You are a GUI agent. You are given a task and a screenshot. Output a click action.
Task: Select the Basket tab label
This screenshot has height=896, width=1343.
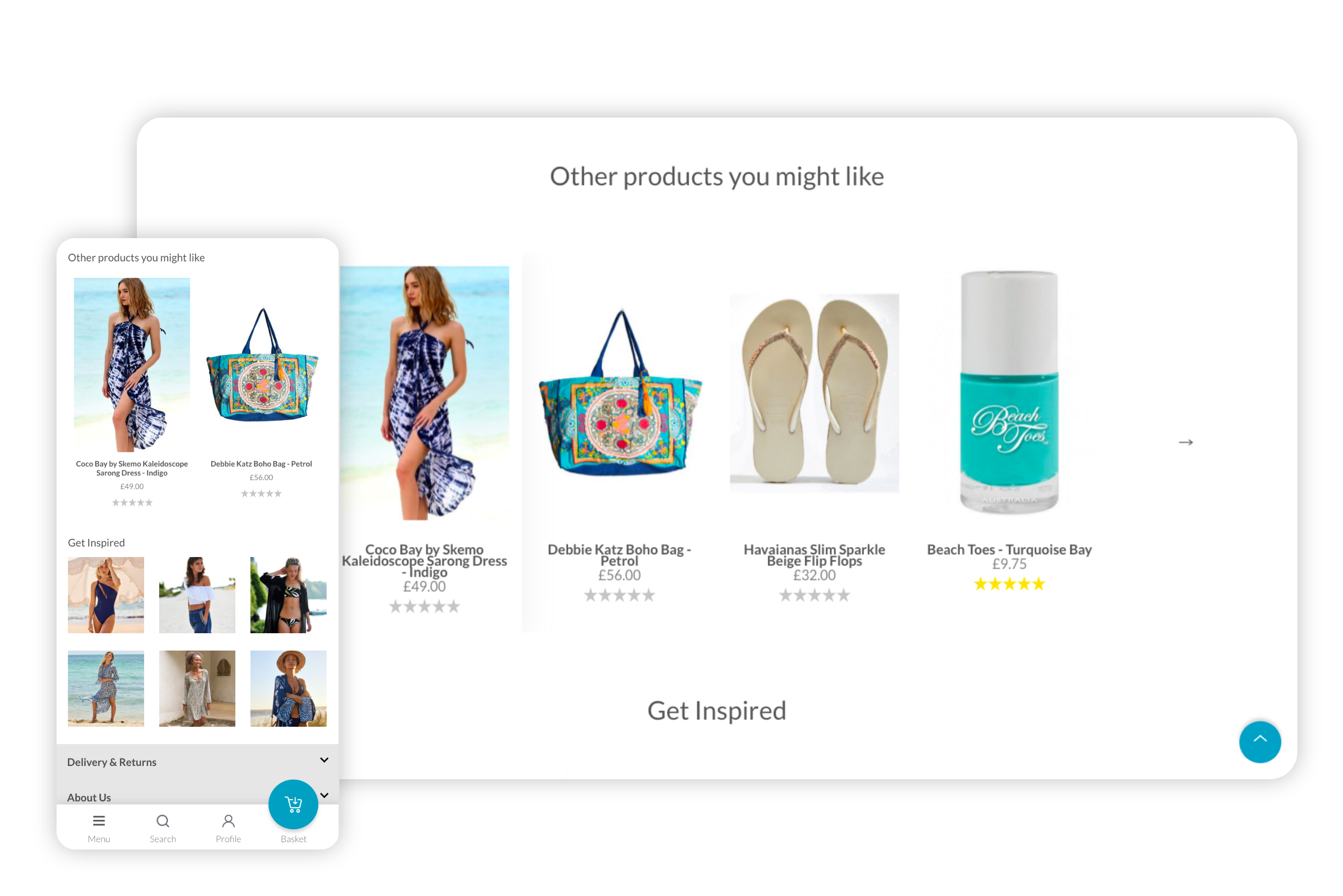[x=293, y=839]
